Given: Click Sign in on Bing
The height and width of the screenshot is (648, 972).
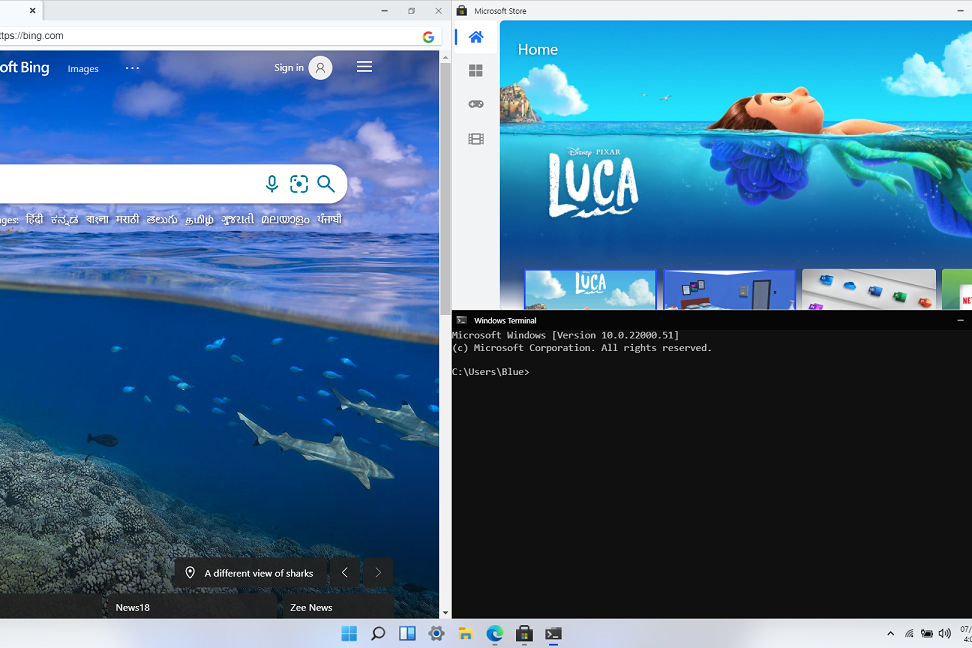Looking at the screenshot, I should pyautogui.click(x=289, y=68).
